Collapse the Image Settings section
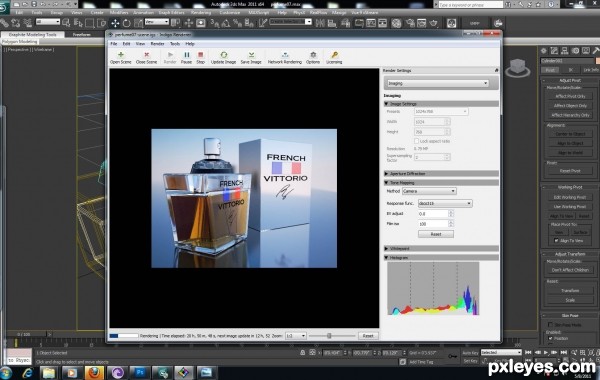Viewport: 600px width, 380px height. [x=441, y=104]
